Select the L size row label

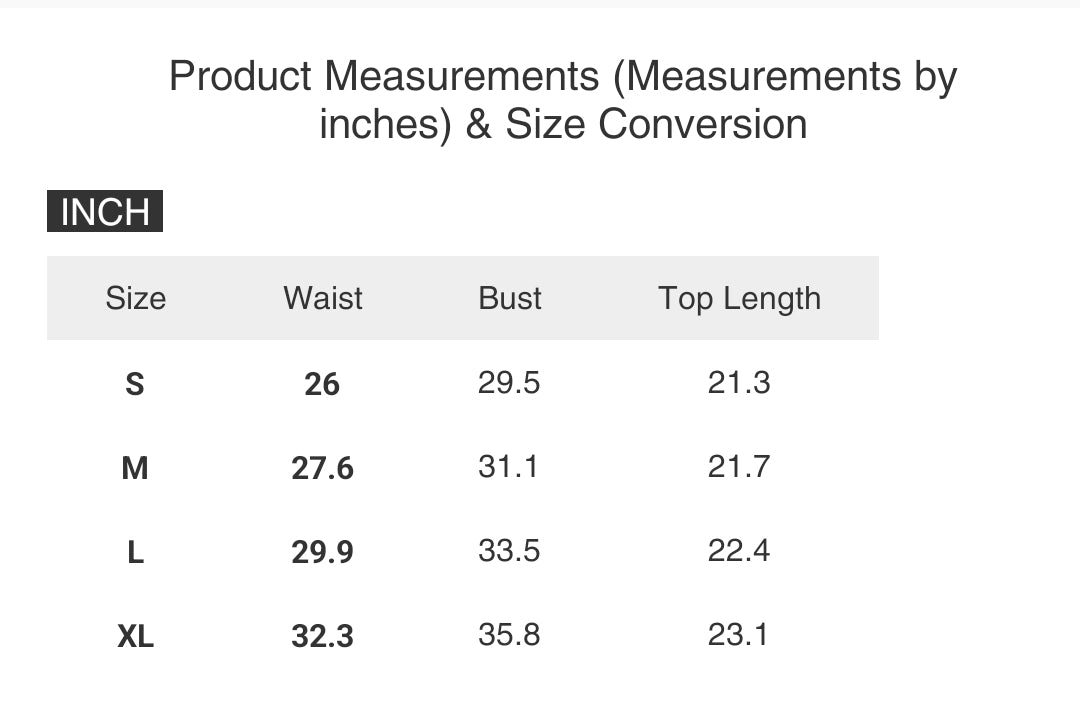136,553
